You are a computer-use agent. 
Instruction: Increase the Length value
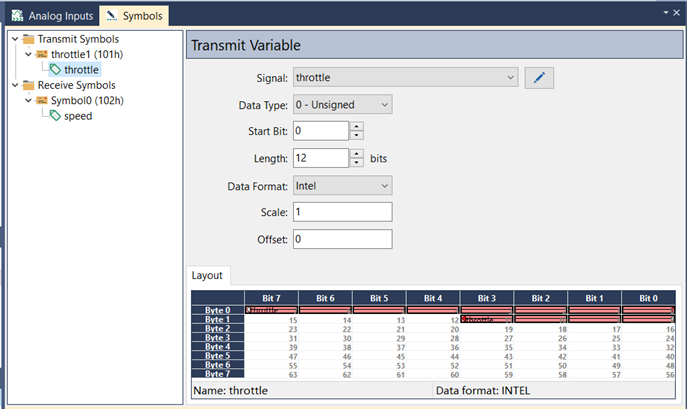(x=357, y=154)
